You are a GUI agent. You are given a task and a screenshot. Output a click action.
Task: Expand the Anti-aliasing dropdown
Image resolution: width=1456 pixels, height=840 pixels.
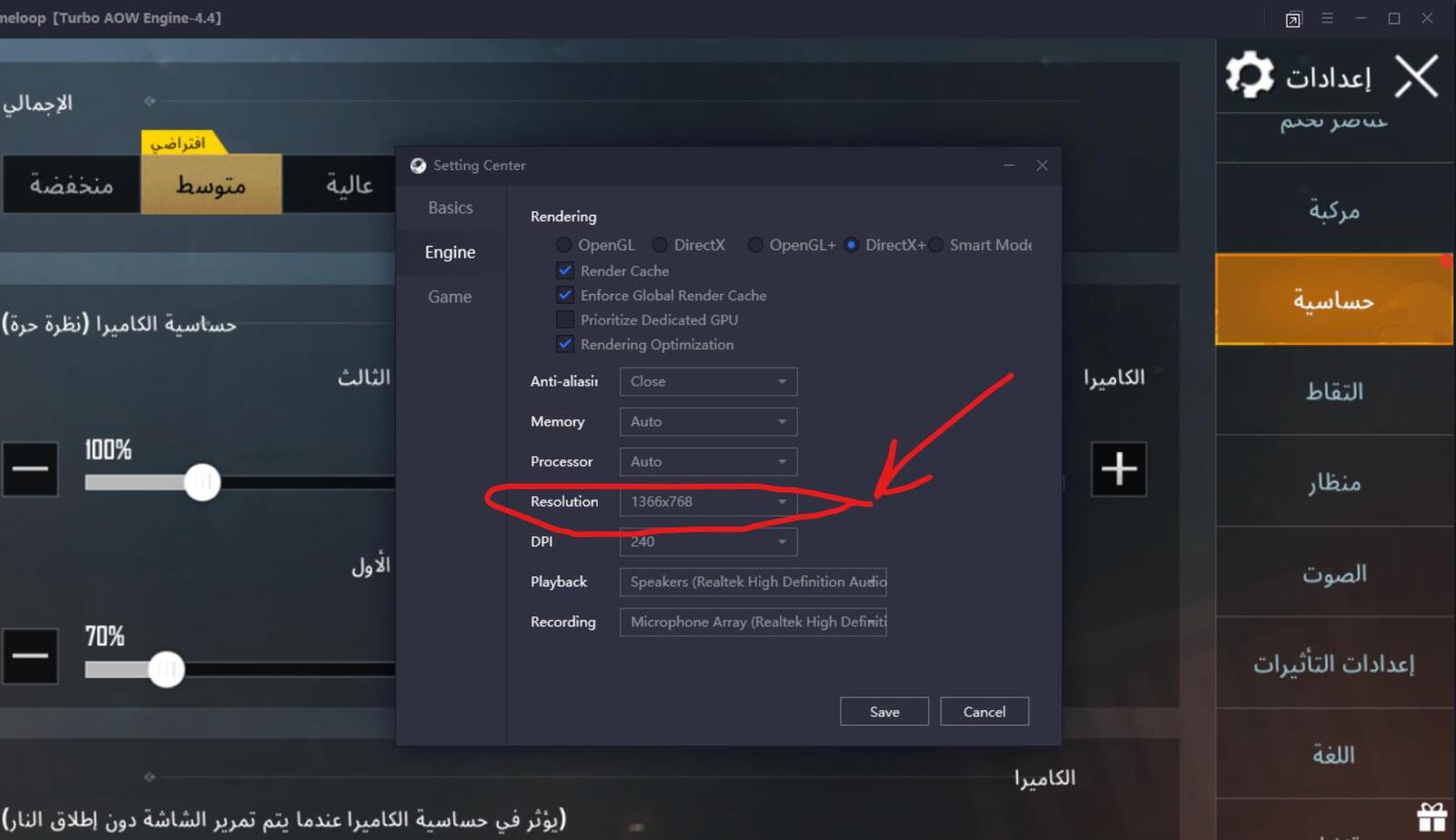click(708, 382)
